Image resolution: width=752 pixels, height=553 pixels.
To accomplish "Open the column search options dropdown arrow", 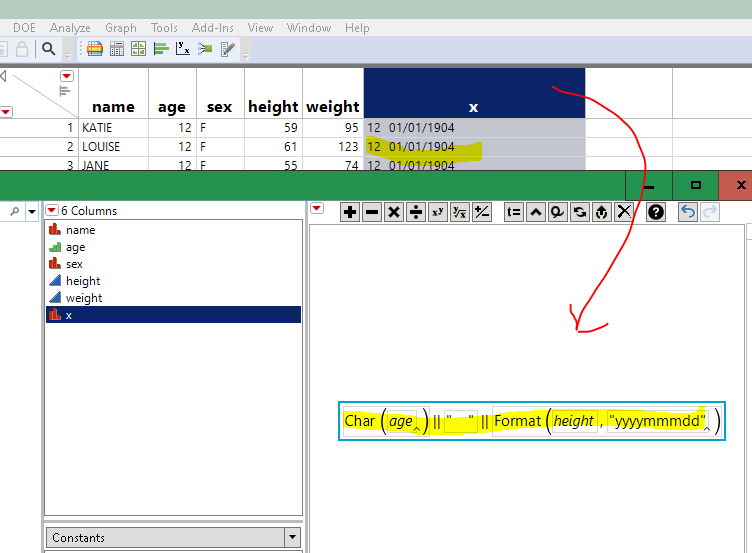I will coord(32,211).
